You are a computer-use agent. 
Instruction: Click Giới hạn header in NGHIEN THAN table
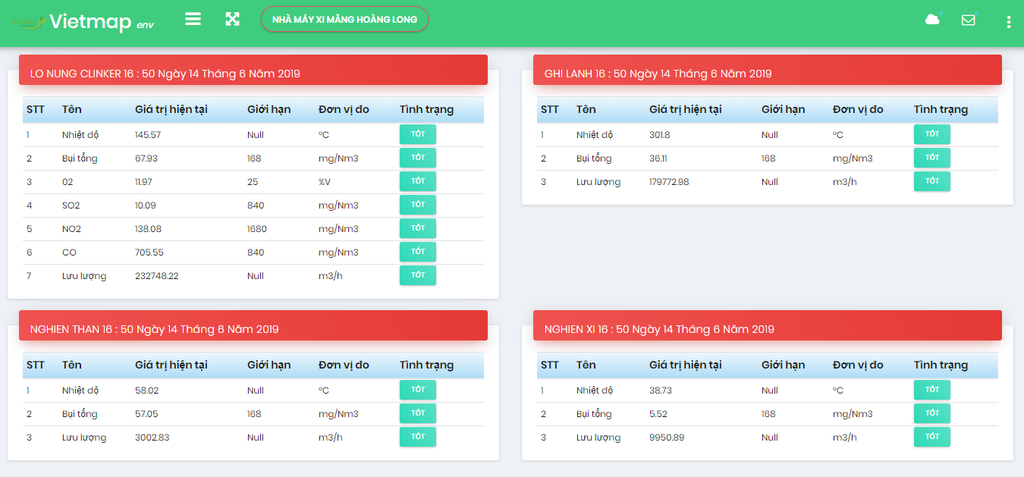[268, 365]
